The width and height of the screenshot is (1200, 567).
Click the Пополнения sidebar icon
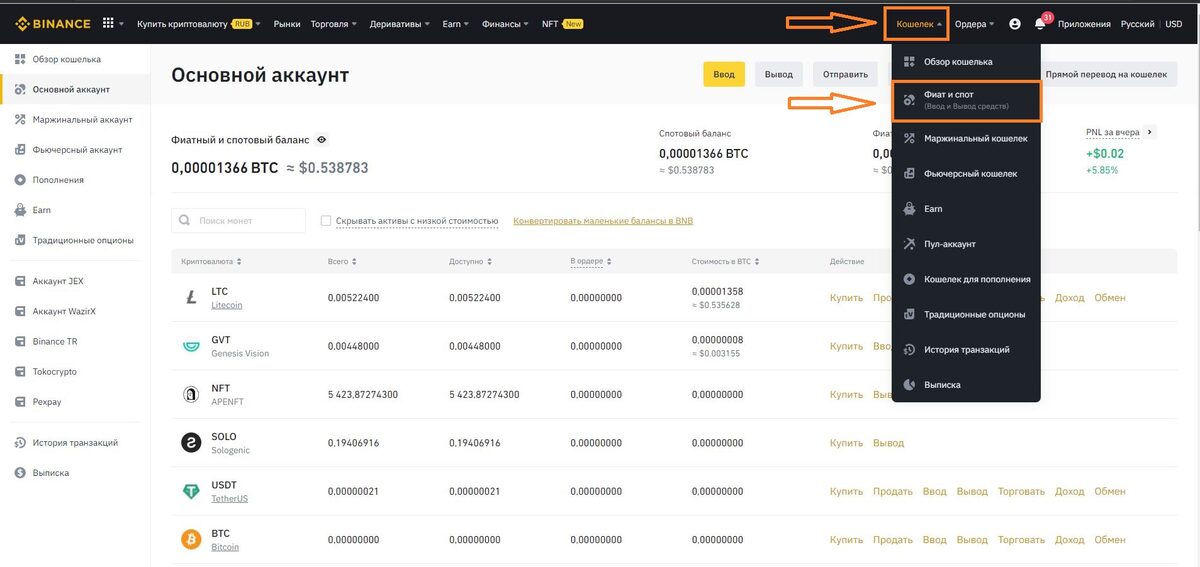(x=20, y=180)
